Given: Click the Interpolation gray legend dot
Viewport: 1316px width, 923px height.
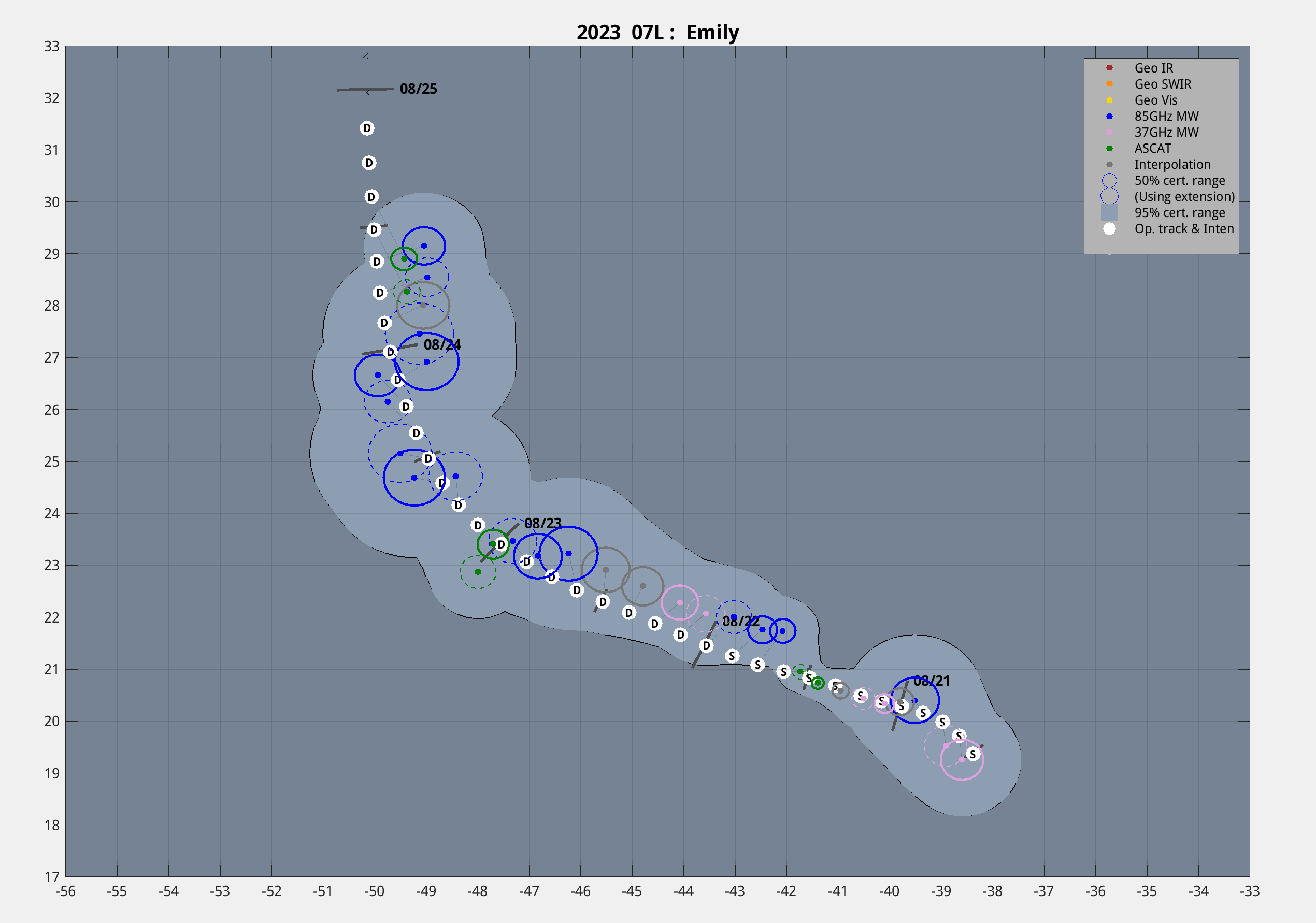Looking at the screenshot, I should click(1109, 164).
